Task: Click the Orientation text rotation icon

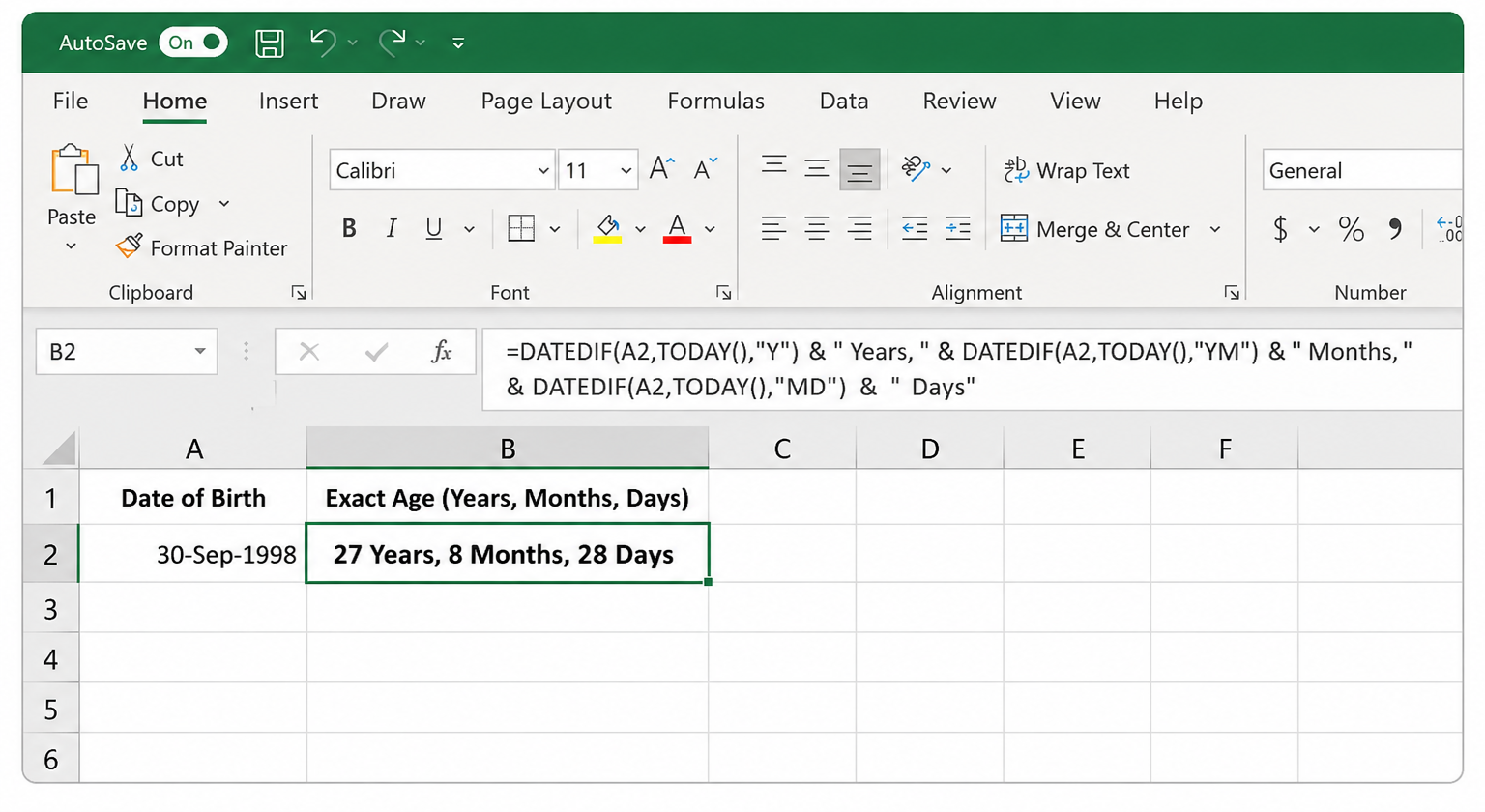Action: pyautogui.click(x=916, y=168)
